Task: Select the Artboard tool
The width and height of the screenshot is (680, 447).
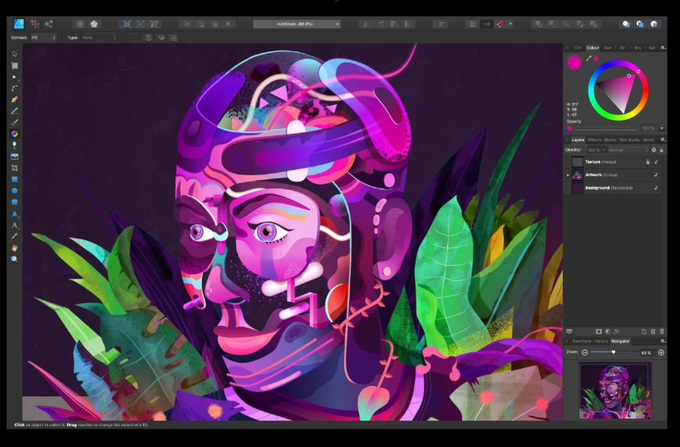Action: (14, 65)
